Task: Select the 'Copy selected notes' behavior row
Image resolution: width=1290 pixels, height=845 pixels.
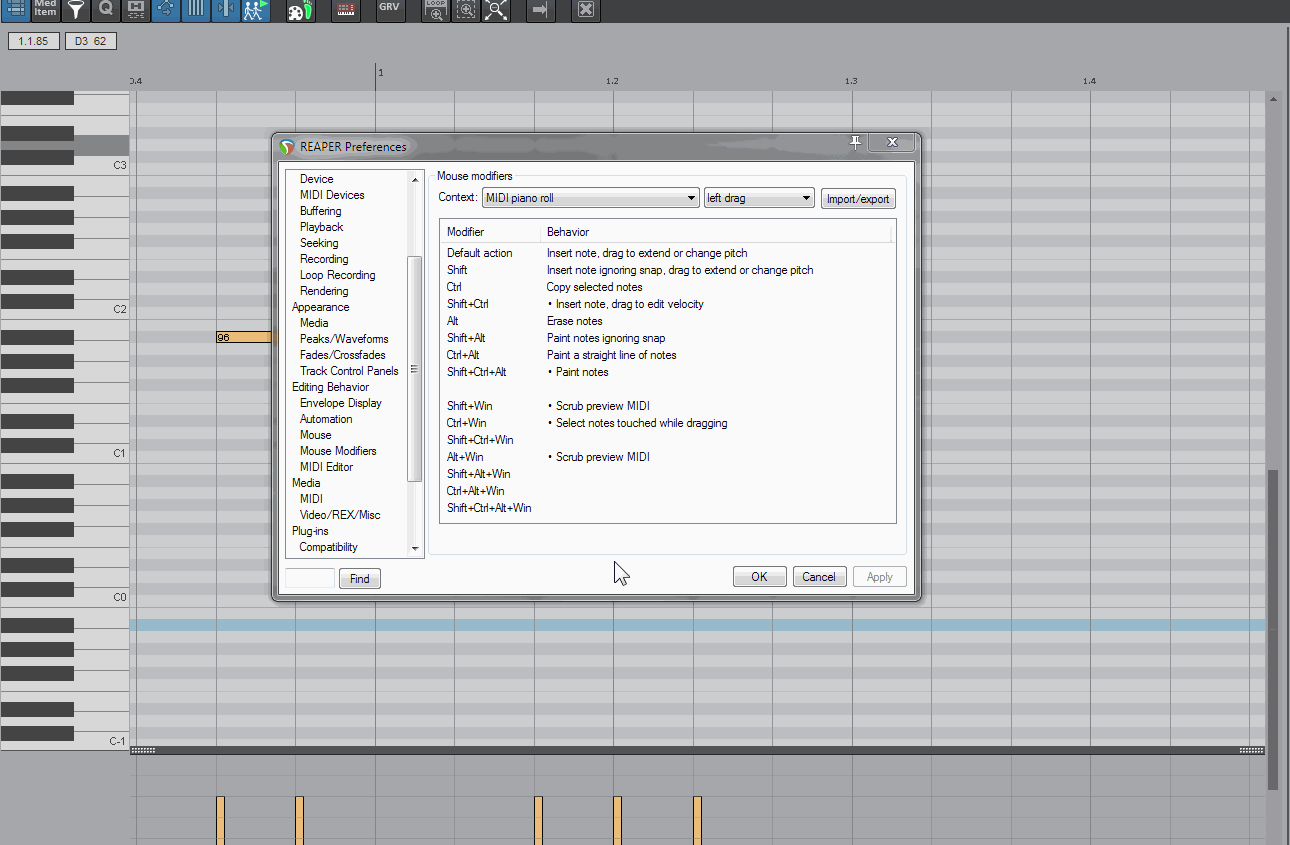Action: click(x=667, y=287)
